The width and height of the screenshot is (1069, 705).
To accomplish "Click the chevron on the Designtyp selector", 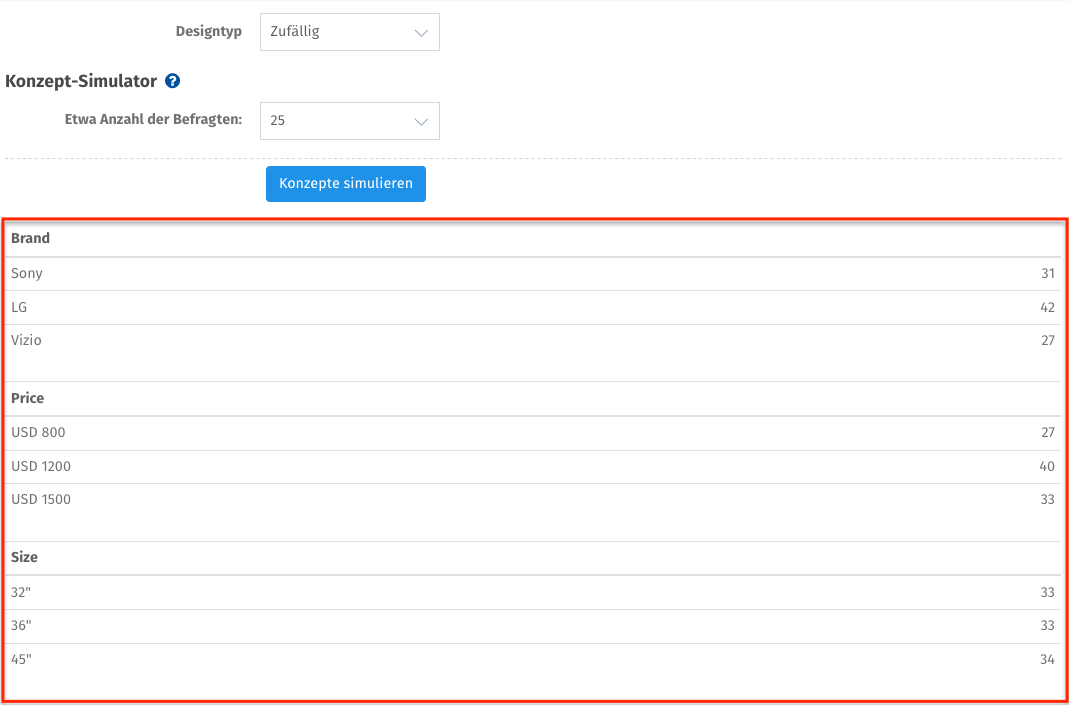I will pos(422,31).
